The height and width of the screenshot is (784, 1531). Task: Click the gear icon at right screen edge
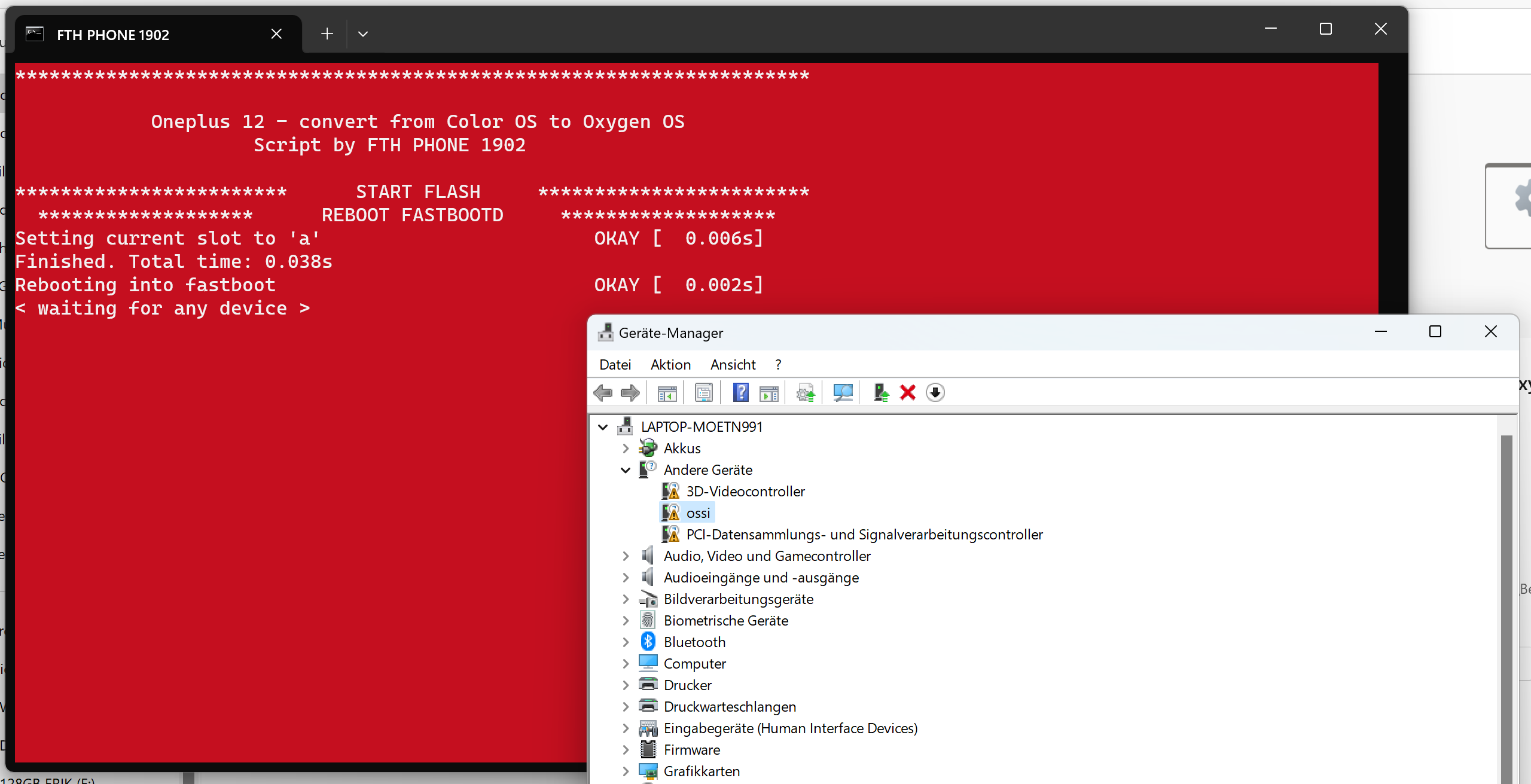(1522, 199)
